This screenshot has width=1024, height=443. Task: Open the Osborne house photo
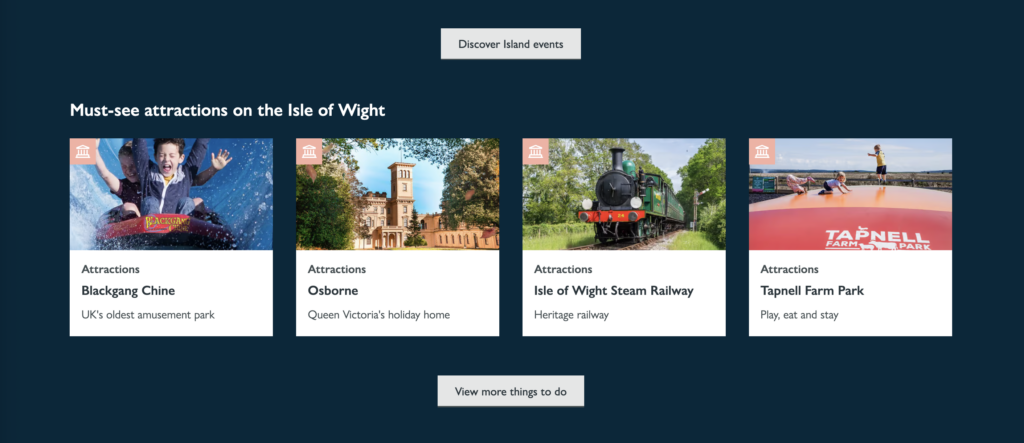point(398,194)
